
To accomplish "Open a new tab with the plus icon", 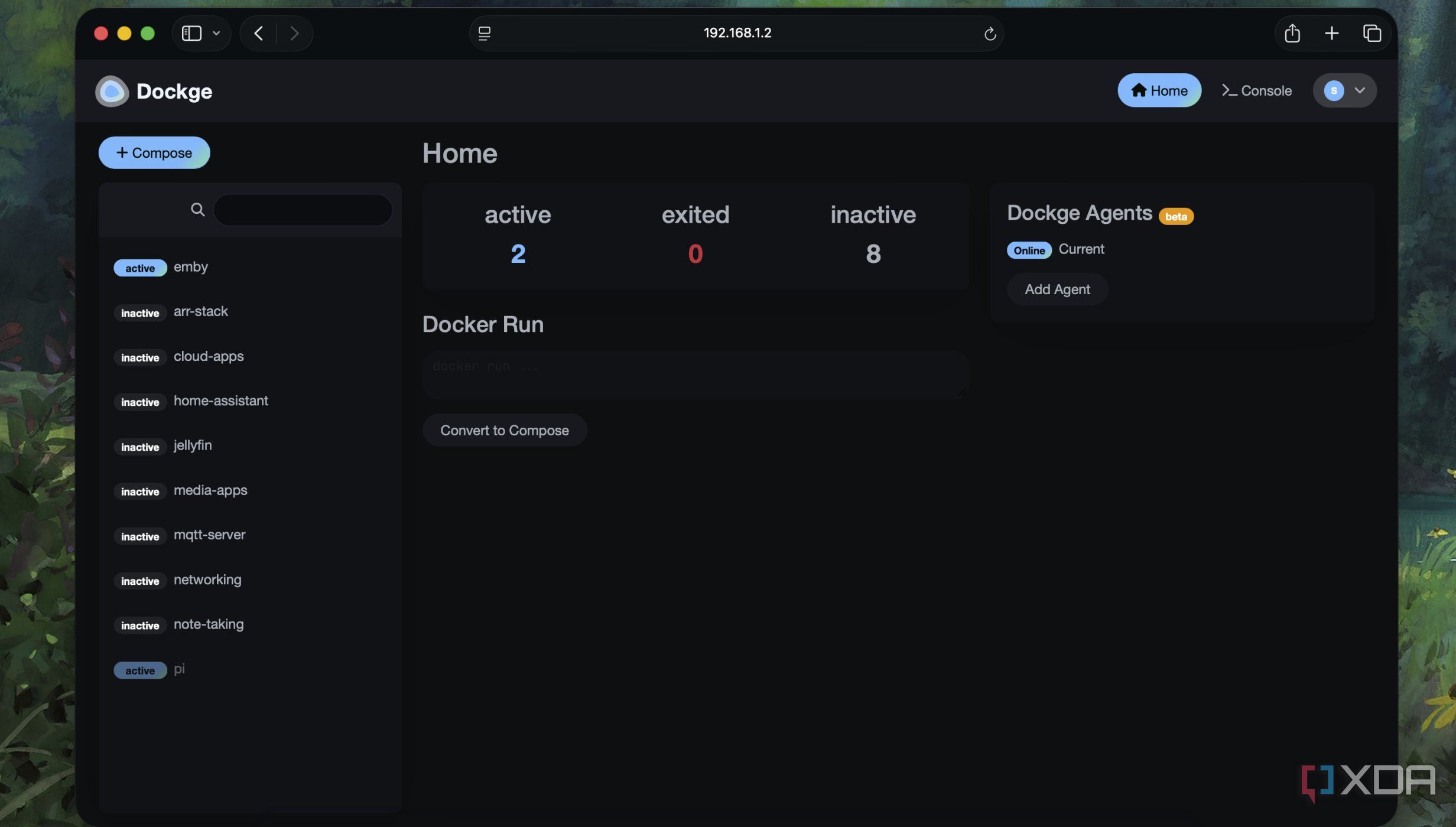I will 1332,33.
